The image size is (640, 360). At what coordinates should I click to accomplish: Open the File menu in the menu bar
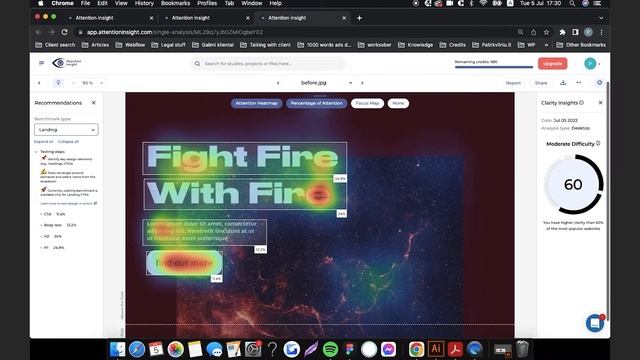[85, 3]
